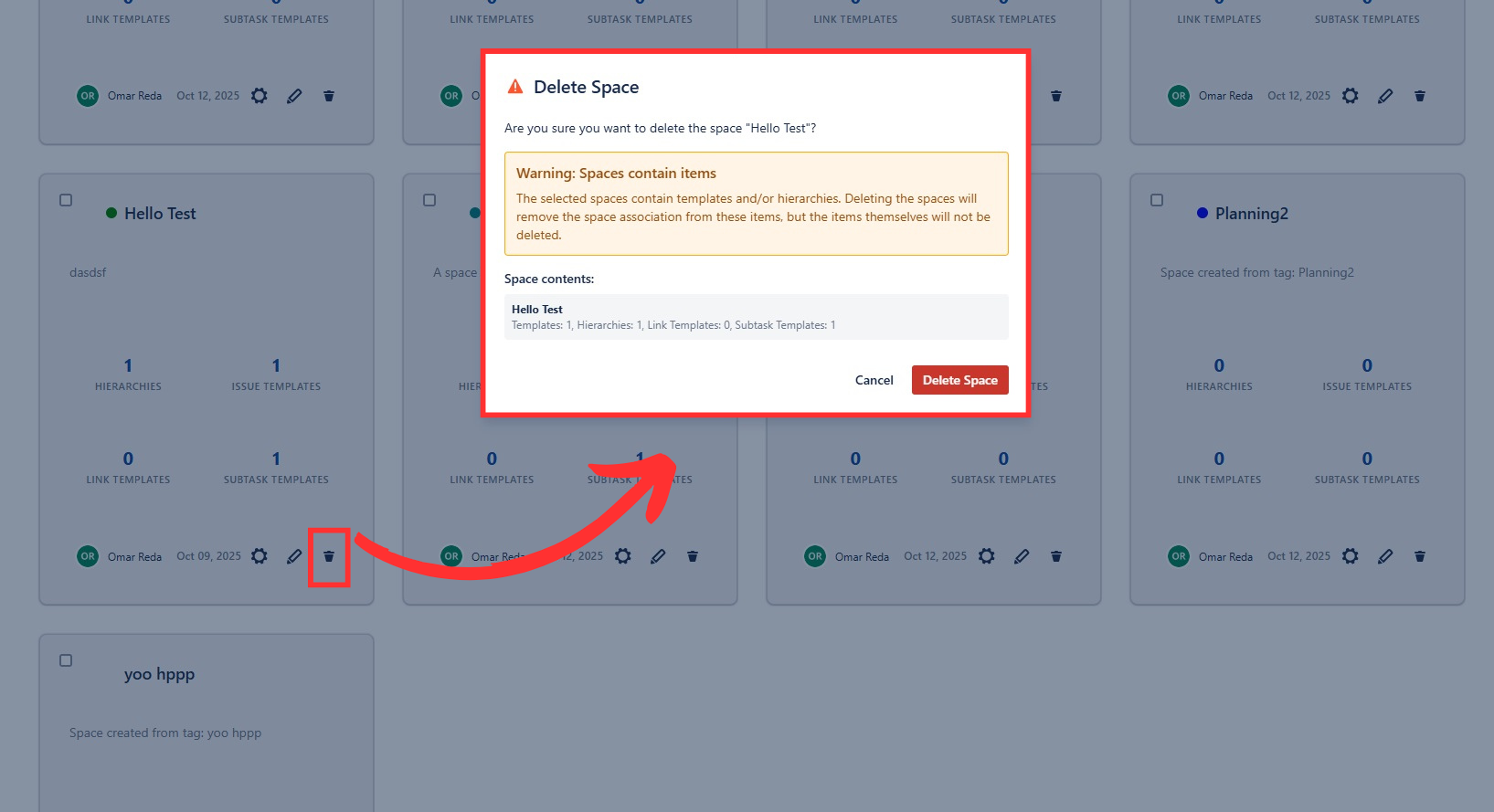Viewport: 1494px width, 812px height.
Task: Click the pencil edit icon on Hello Test card
Action: 294,556
